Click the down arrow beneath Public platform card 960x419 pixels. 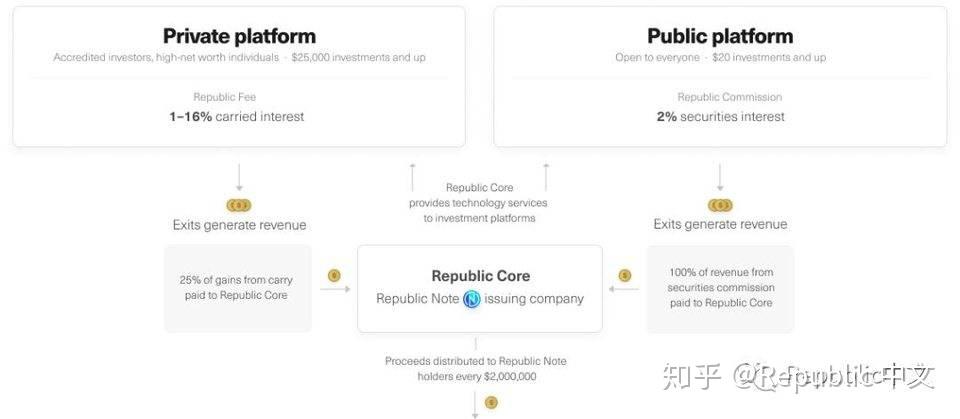point(720,177)
